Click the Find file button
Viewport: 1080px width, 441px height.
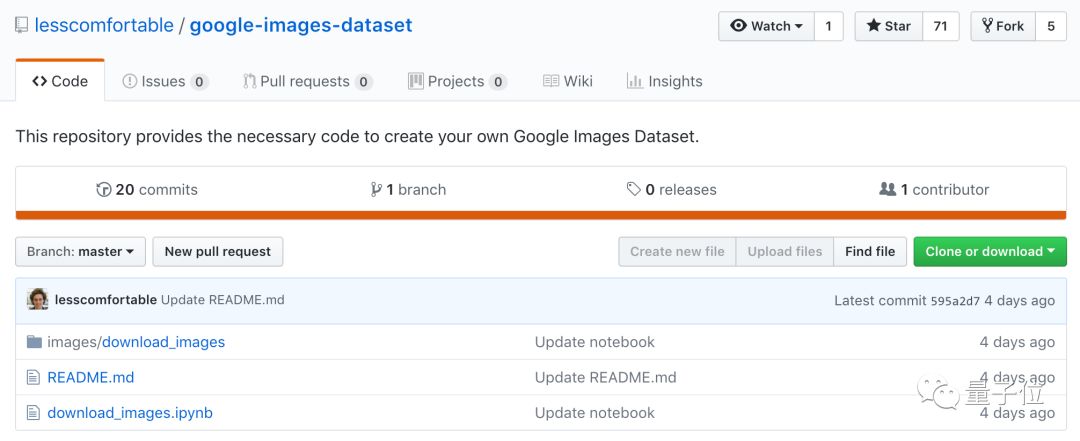coord(870,252)
